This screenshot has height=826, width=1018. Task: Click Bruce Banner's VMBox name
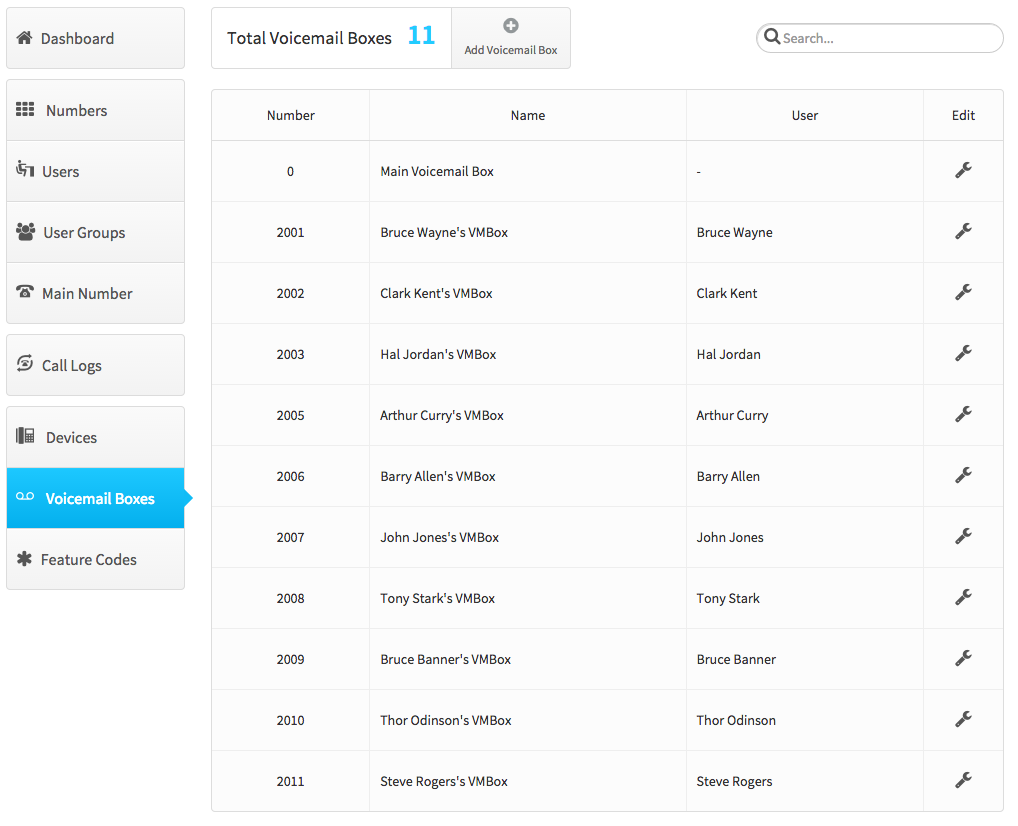click(445, 660)
